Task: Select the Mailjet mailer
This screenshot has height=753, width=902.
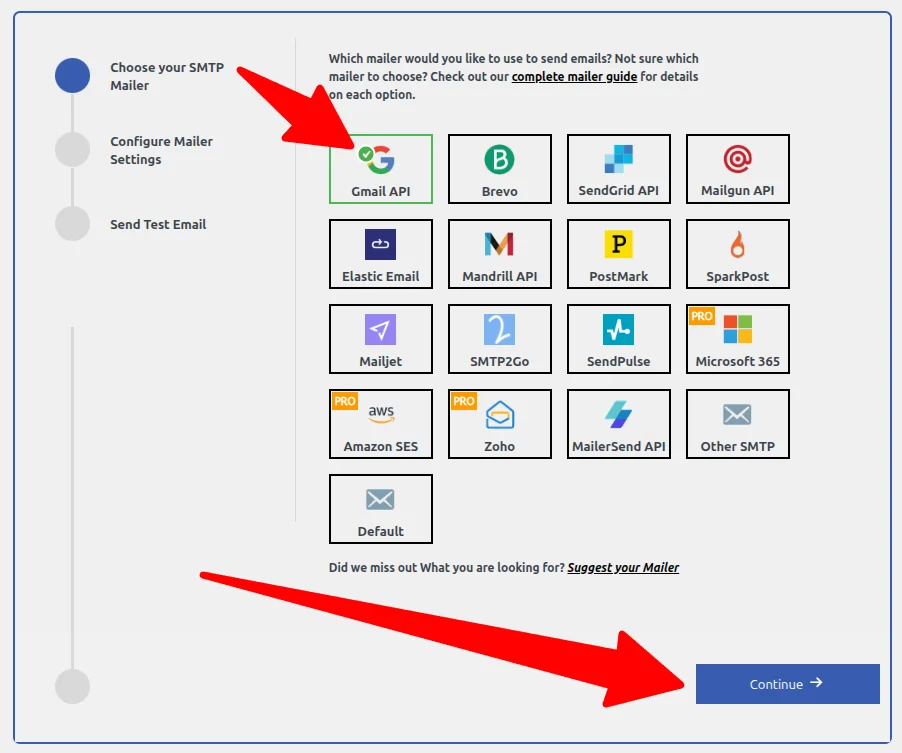Action: click(380, 339)
